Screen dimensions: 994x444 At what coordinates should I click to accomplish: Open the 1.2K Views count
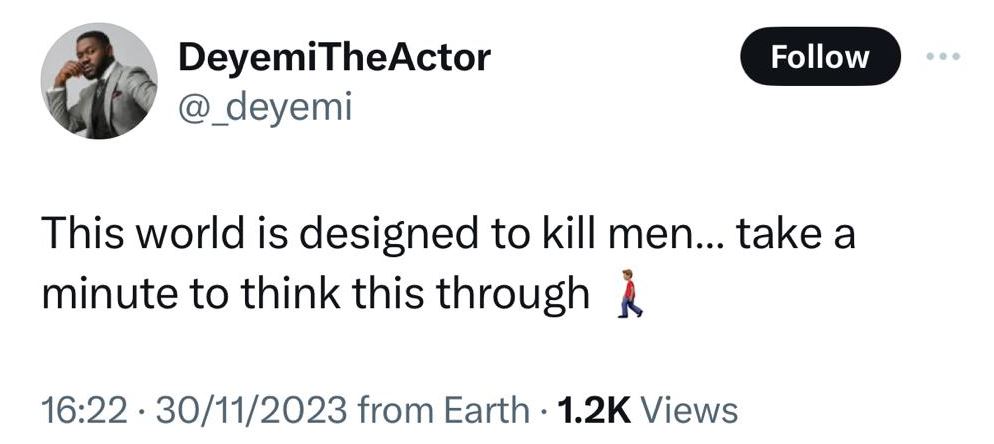pyautogui.click(x=648, y=409)
